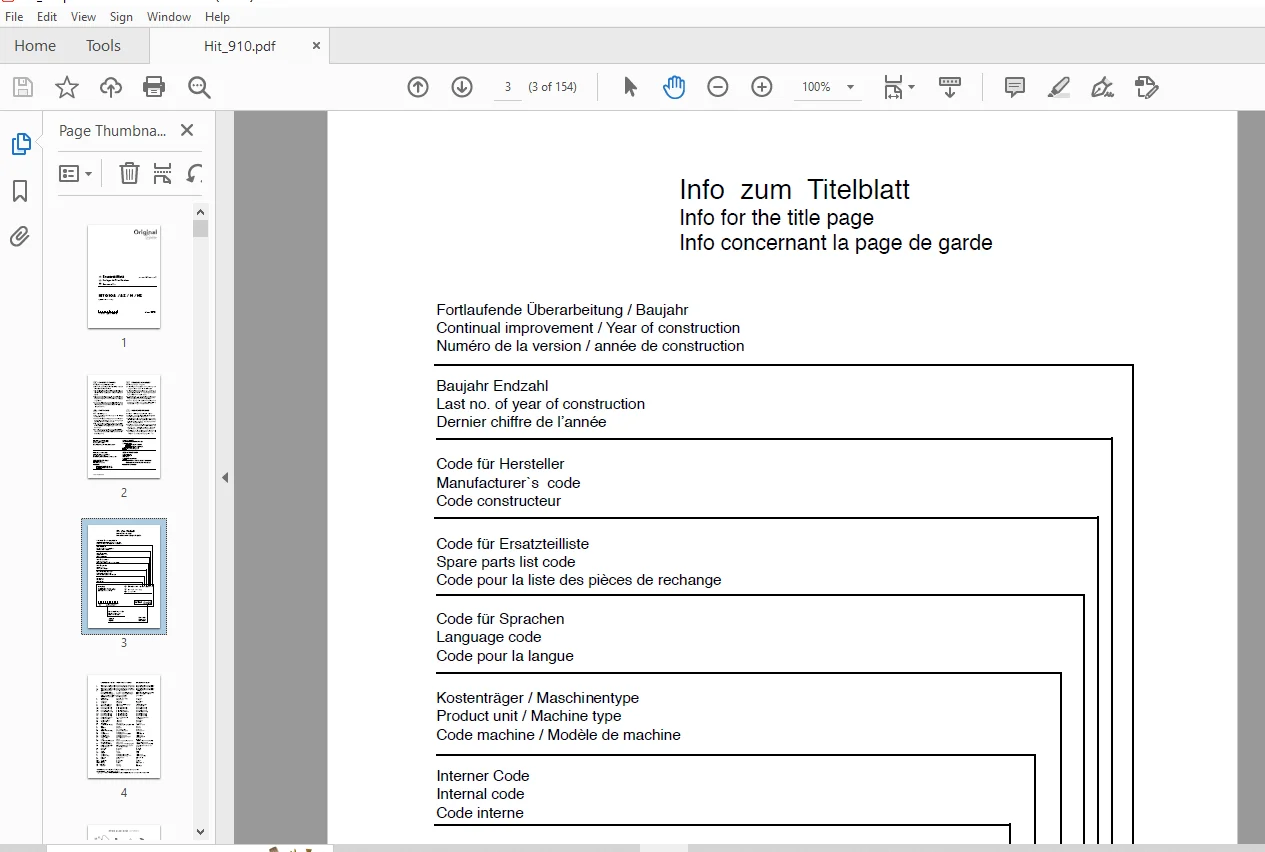Open the Window menu
Viewport: 1265px width, 852px height.
[x=169, y=17]
